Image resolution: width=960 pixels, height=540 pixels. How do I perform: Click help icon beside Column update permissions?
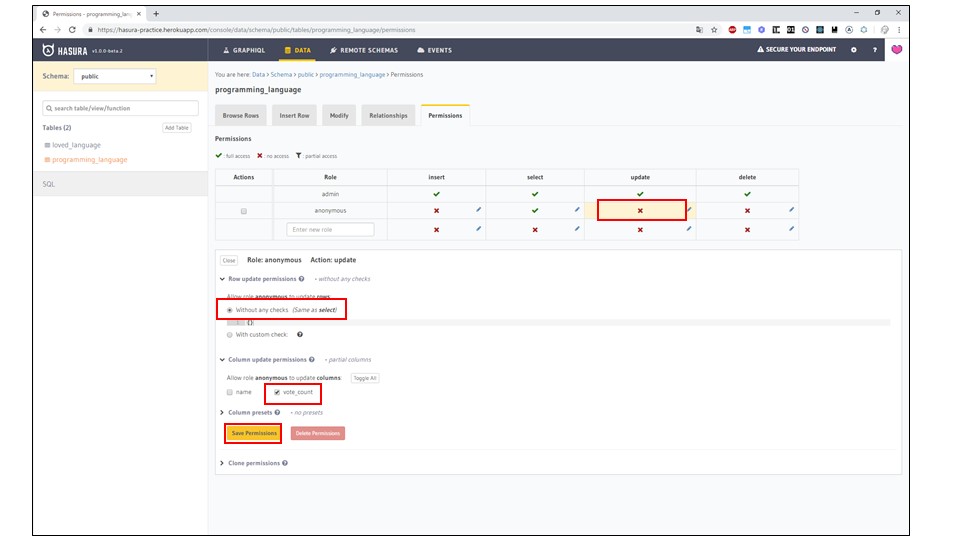(x=312, y=359)
